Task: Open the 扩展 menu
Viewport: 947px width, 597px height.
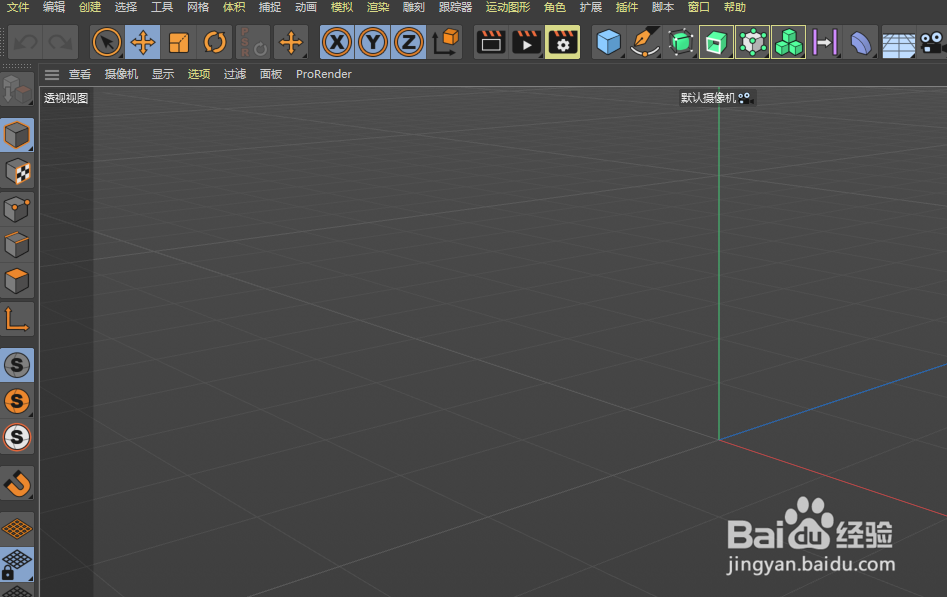Action: tap(591, 7)
